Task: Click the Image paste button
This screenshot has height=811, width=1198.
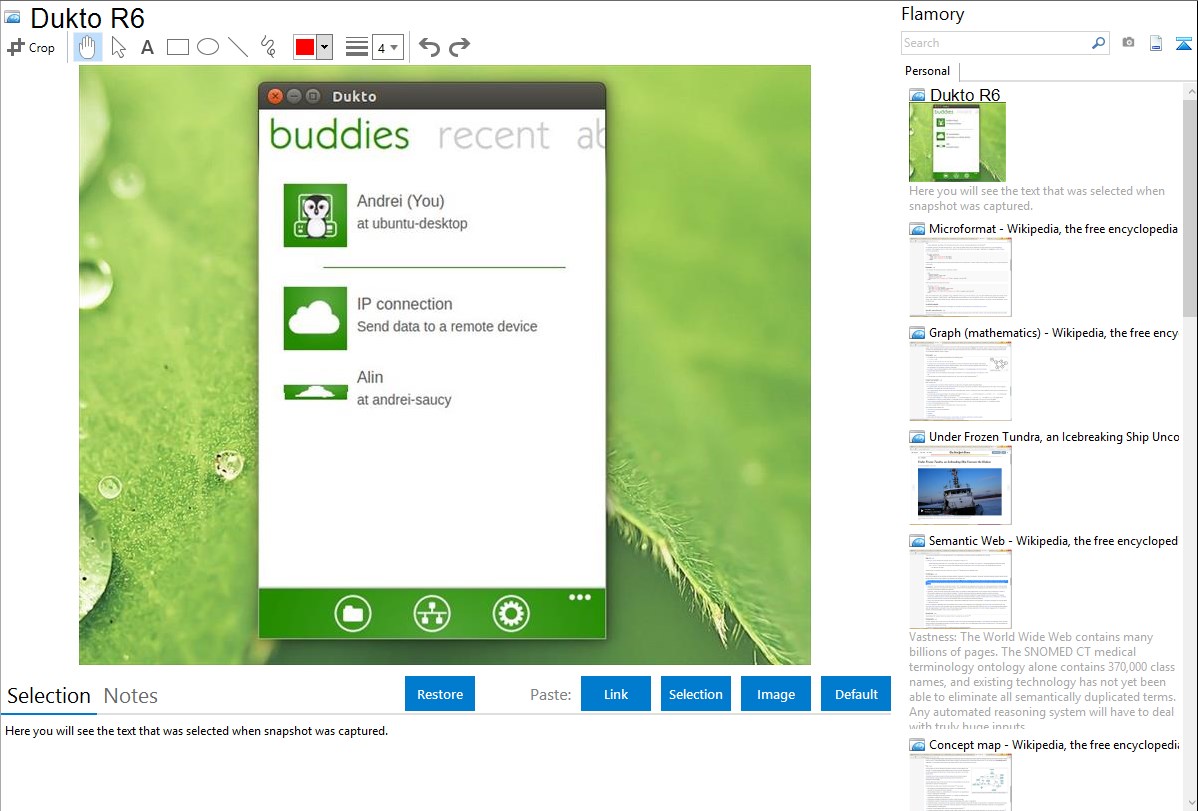Action: click(x=775, y=694)
